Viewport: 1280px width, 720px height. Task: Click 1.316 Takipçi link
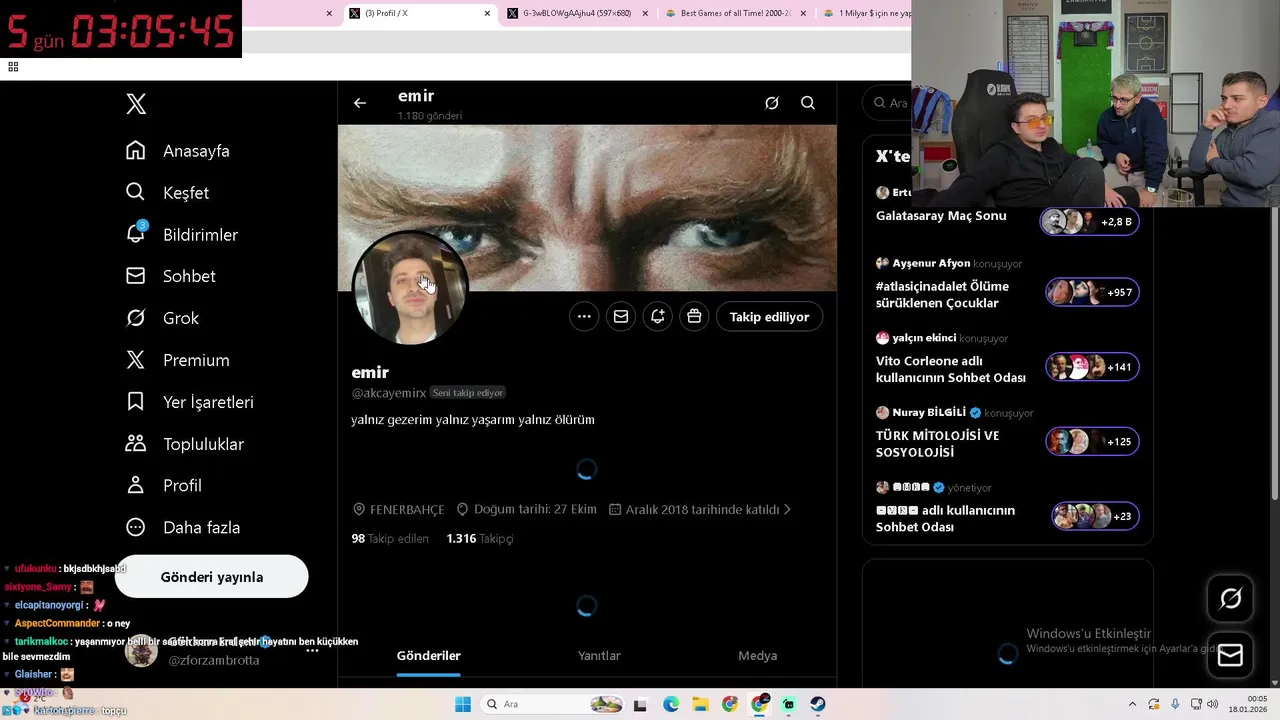click(480, 539)
